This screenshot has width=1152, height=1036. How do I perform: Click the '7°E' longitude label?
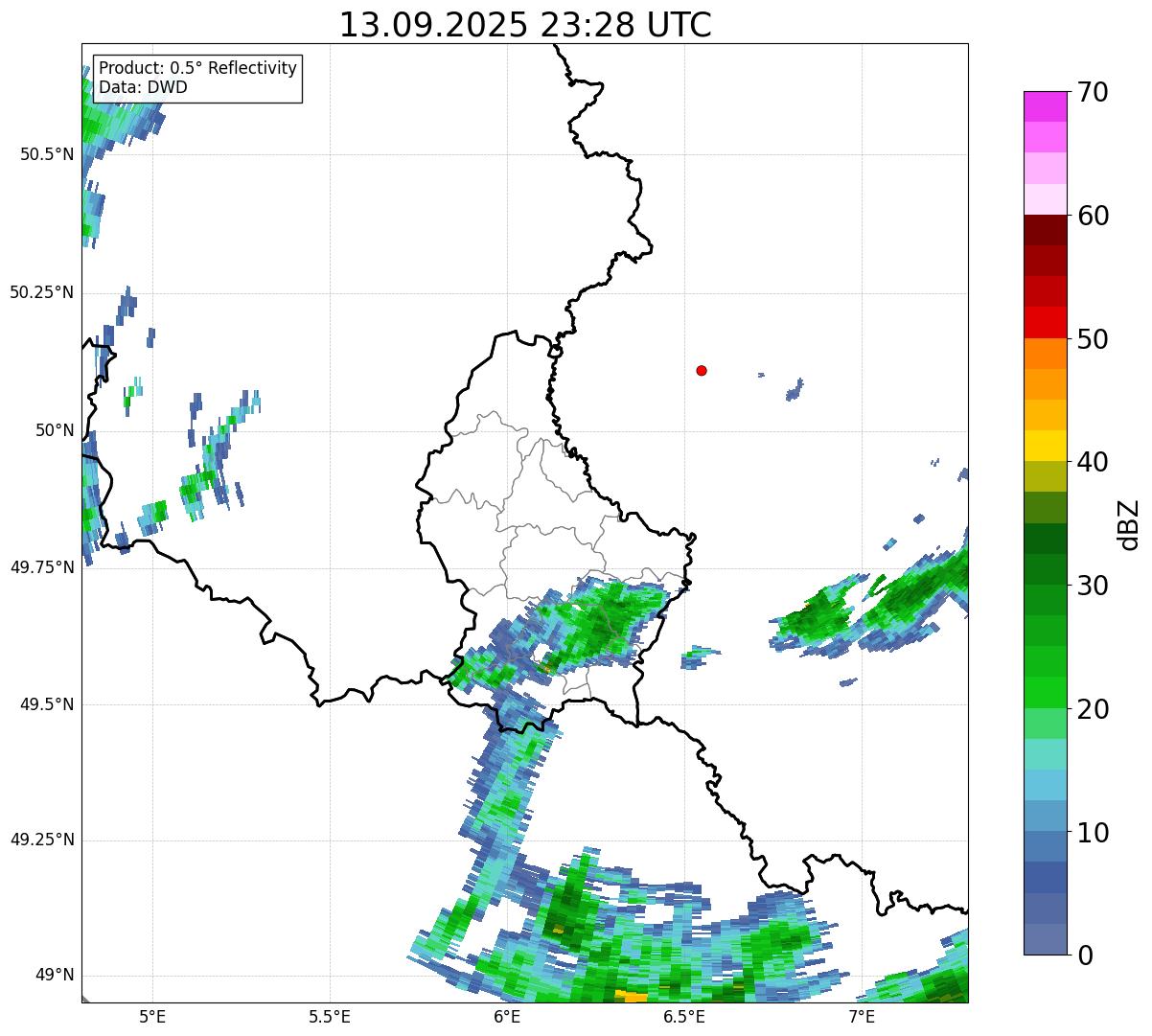pos(862,1017)
